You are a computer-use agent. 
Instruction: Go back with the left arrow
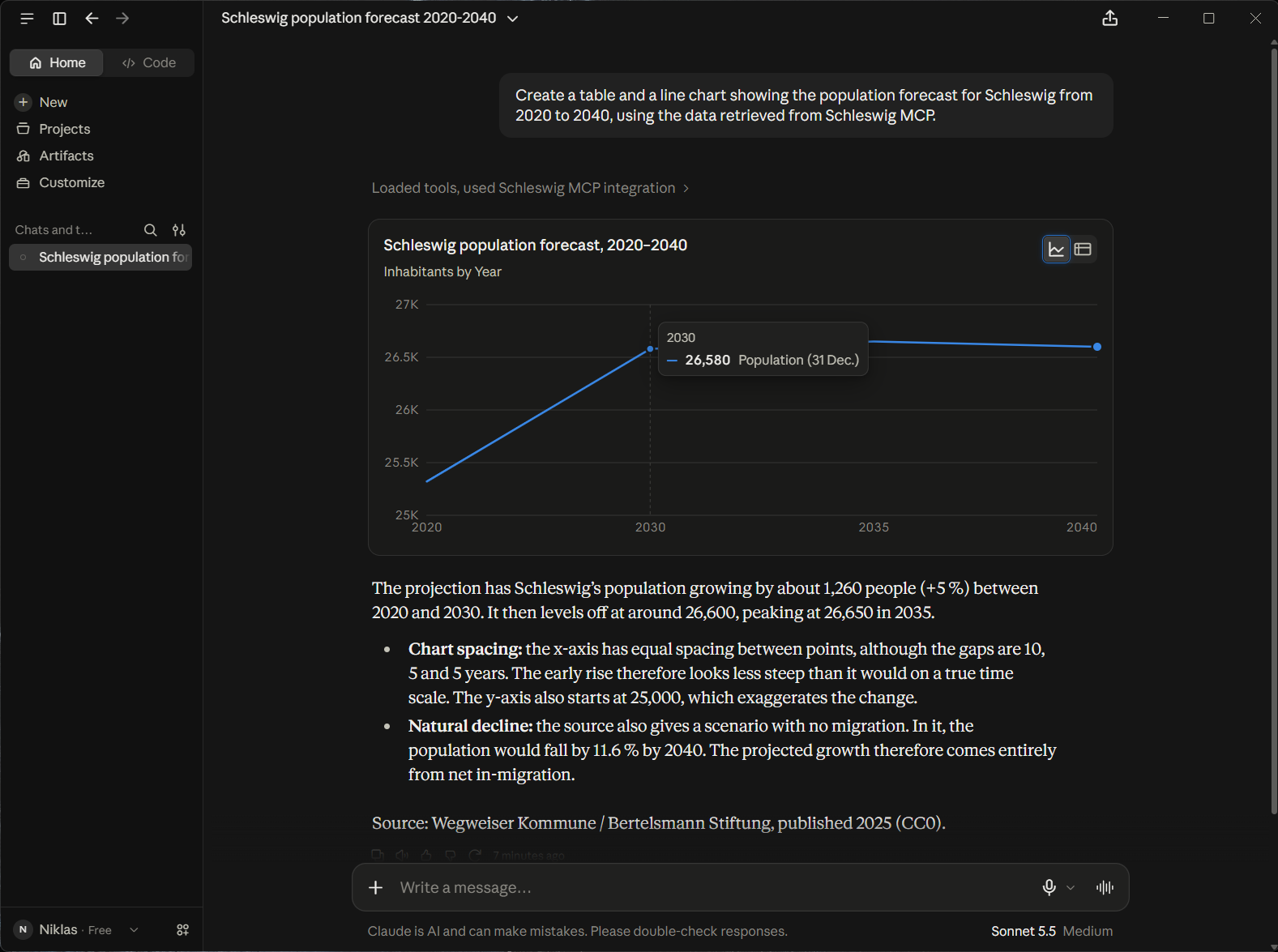point(92,19)
